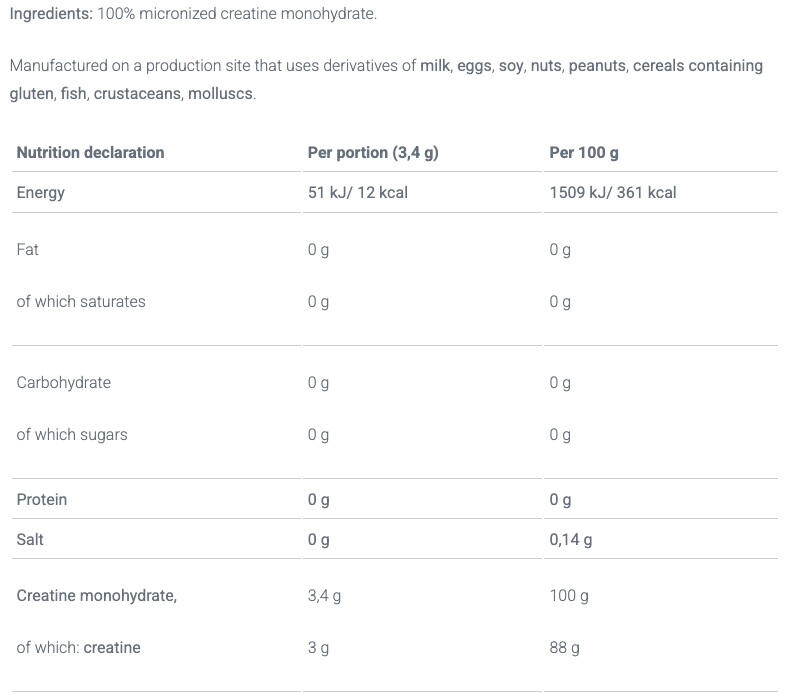Viewport: 810px width, 694px height.
Task: Select the '51 kJ/ 12 kcal' energy value
Action: [x=357, y=192]
